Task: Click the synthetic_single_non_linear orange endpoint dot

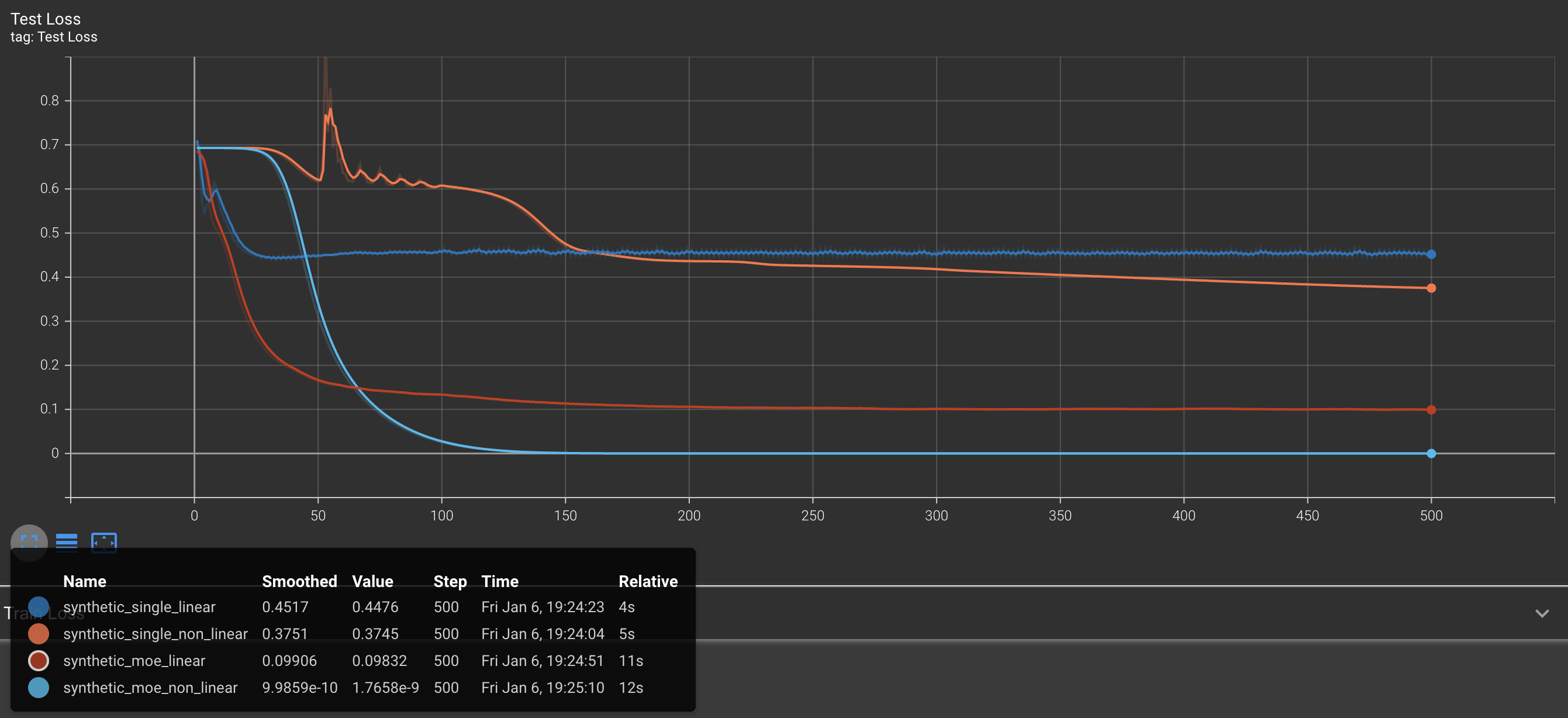Action: 1431,288
